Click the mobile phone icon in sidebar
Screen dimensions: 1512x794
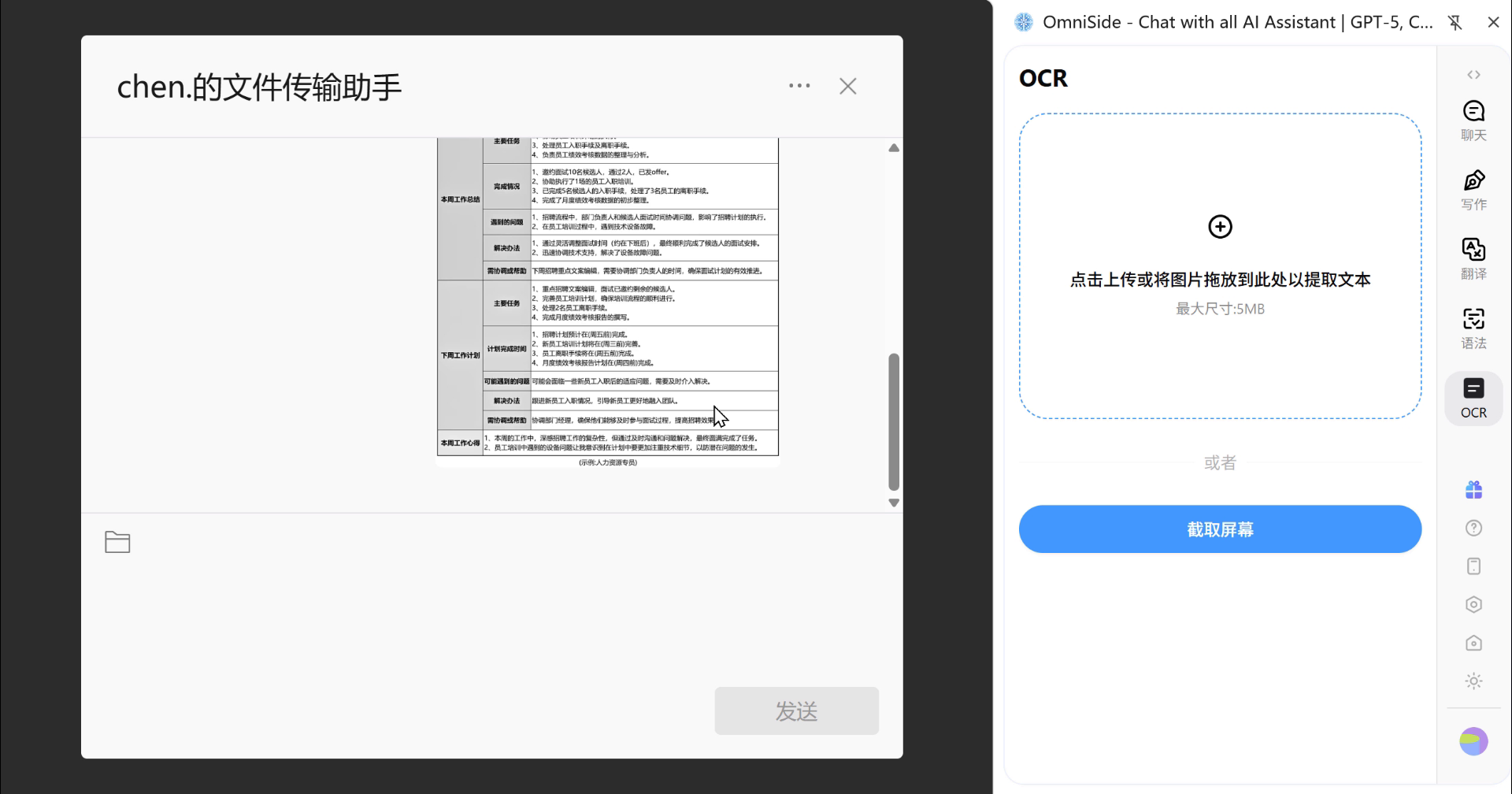coord(1473,566)
